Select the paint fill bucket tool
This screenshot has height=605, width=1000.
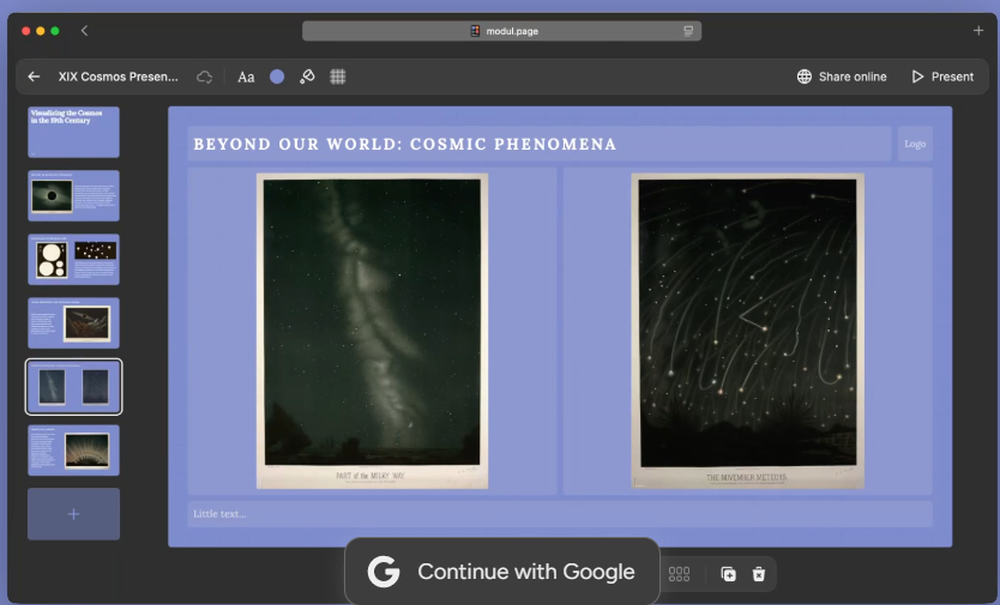tap(307, 77)
